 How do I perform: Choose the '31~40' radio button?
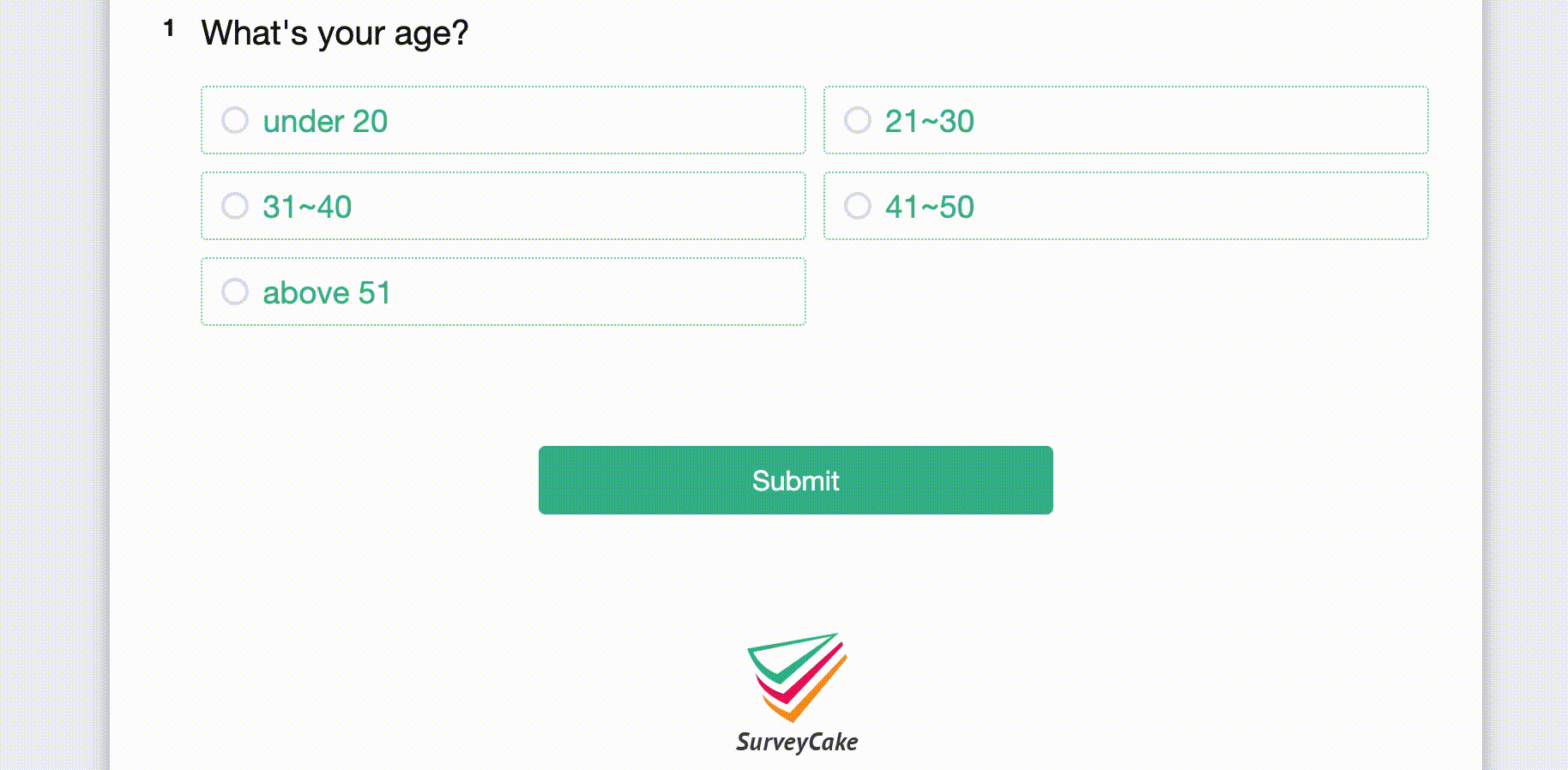[x=235, y=206]
